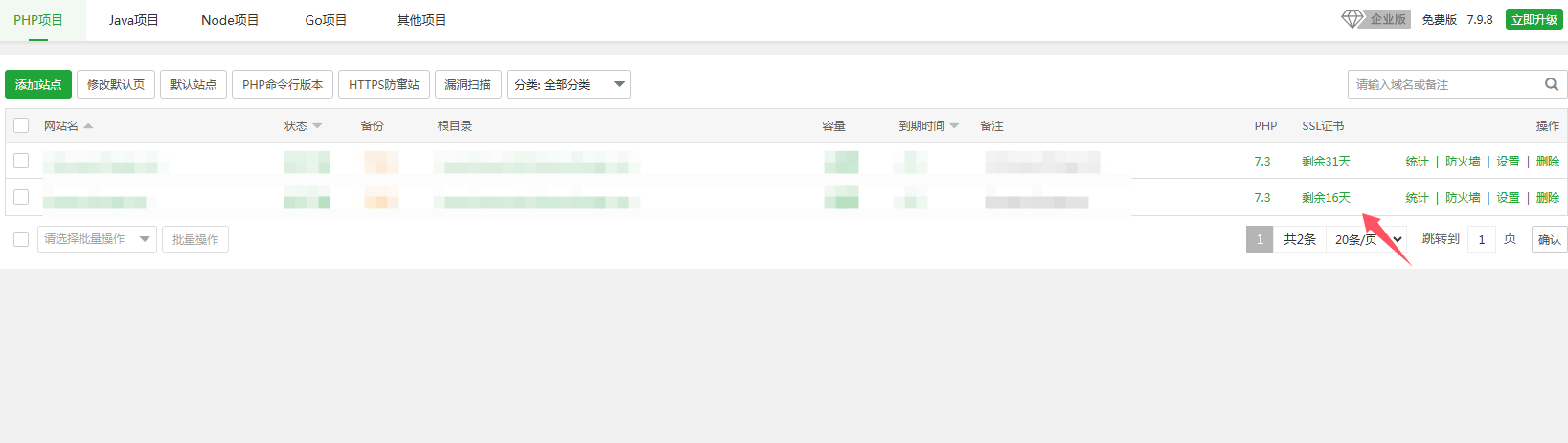Click the 立即升级 upgrade button
The image size is (1568, 443).
pyautogui.click(x=1534, y=19)
